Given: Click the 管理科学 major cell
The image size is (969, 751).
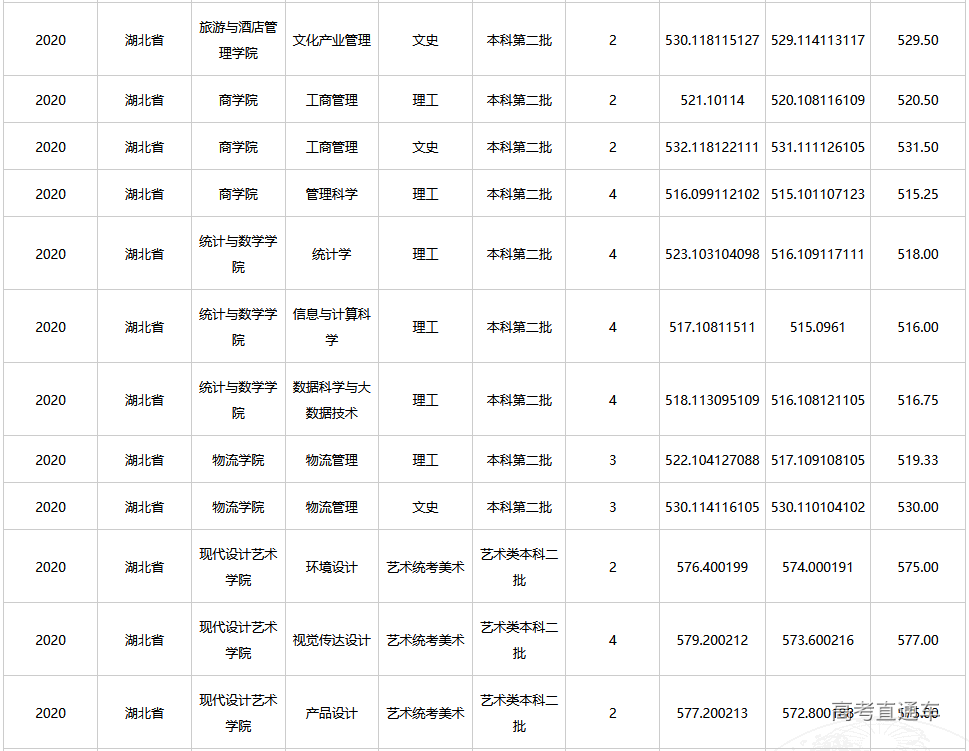Looking at the screenshot, I should (332, 193).
